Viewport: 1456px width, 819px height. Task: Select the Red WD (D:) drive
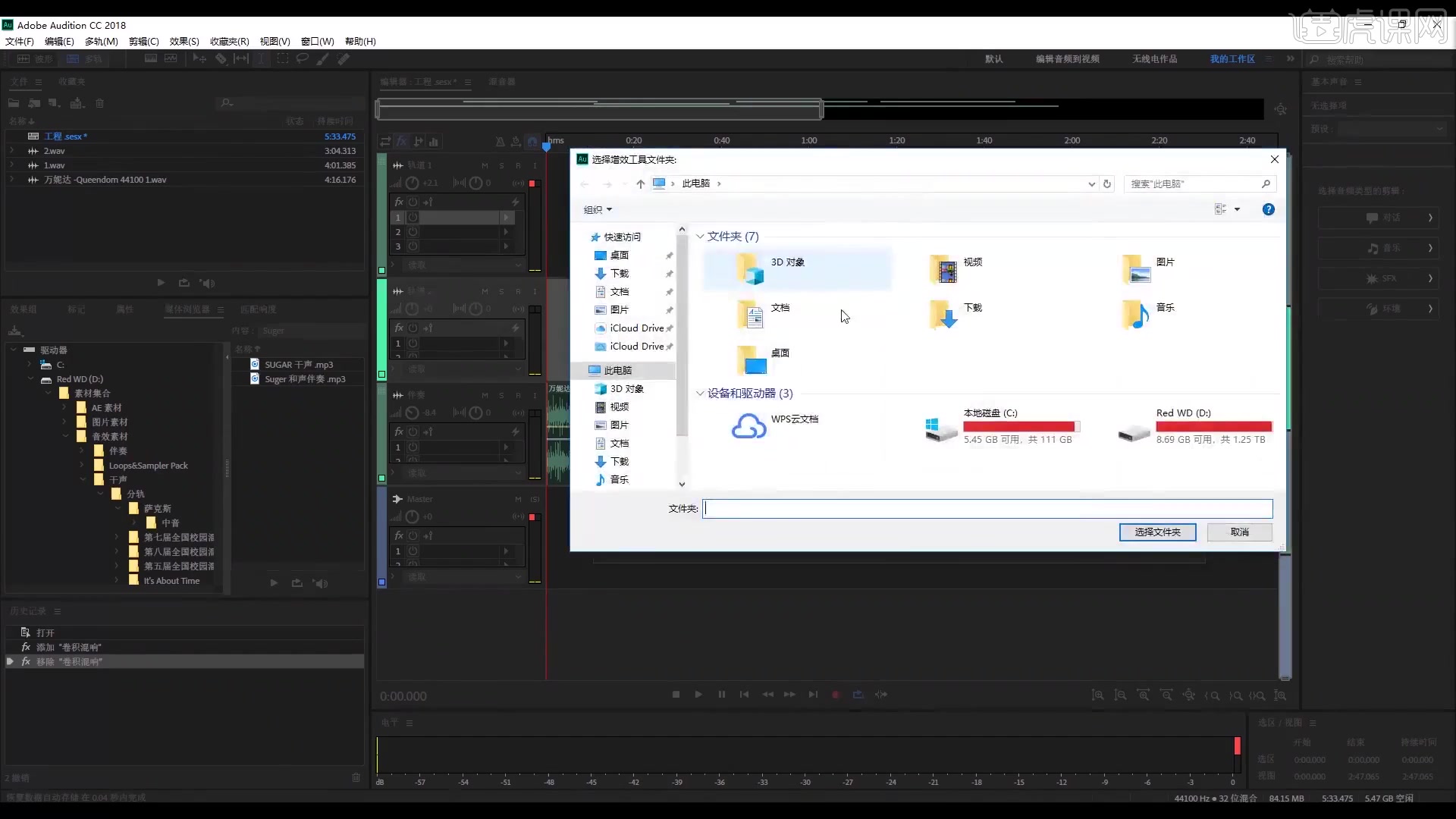click(x=1182, y=413)
